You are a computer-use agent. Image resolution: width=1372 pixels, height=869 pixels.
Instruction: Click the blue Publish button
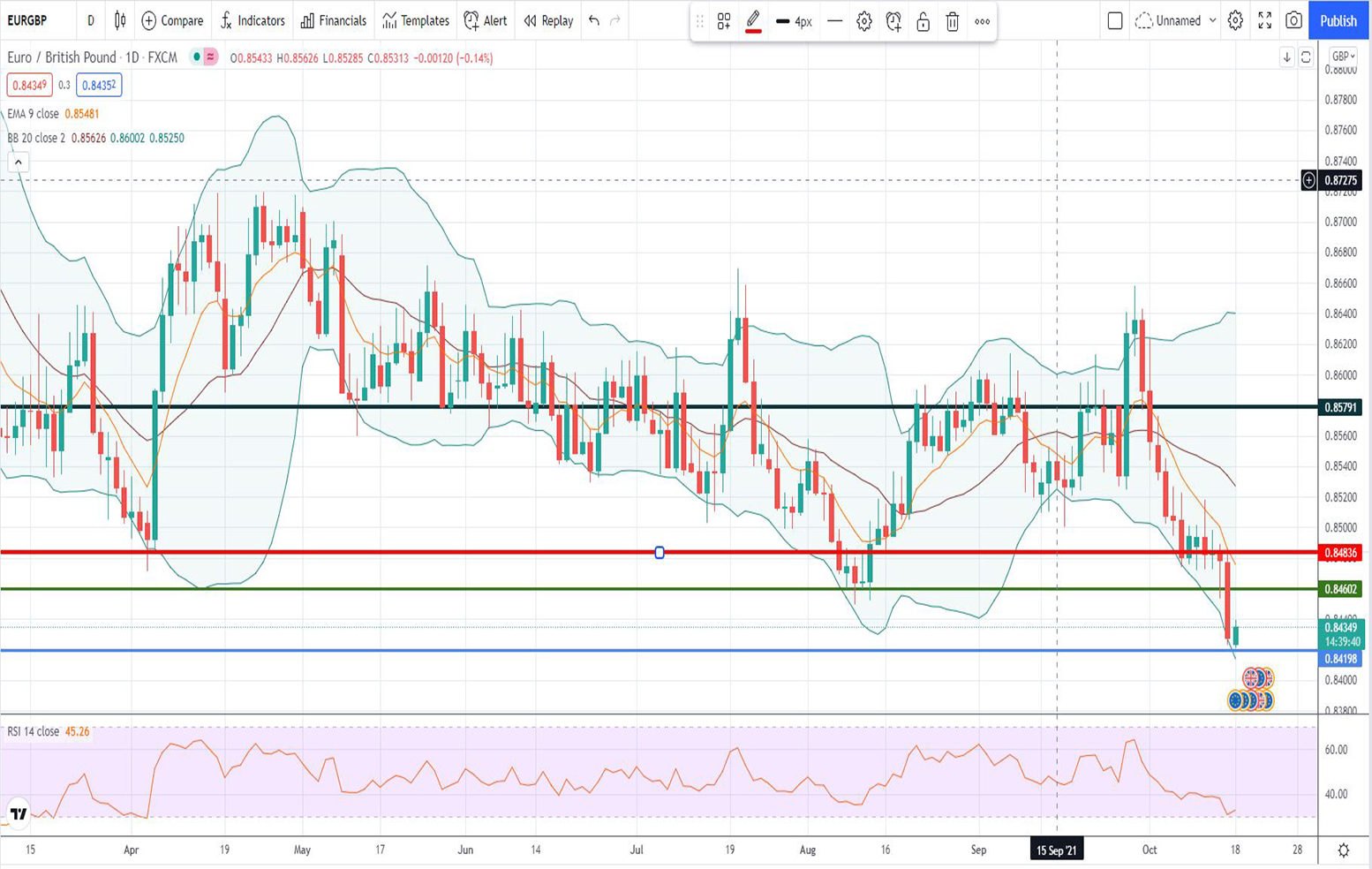tap(1338, 20)
